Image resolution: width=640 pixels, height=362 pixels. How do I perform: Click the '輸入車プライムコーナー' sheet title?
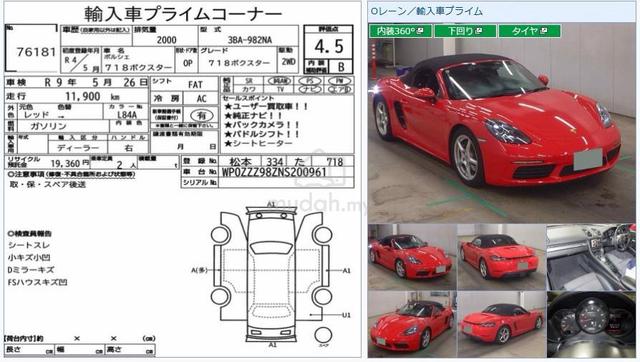(183, 13)
